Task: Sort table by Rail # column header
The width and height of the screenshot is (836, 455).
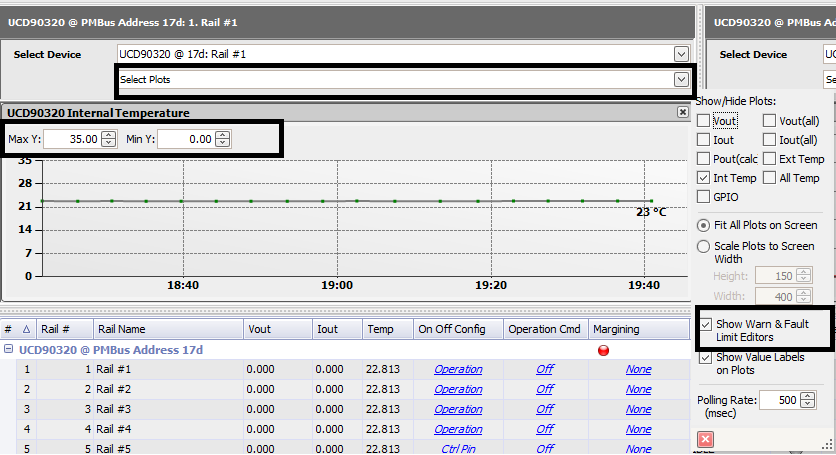Action: pos(65,329)
